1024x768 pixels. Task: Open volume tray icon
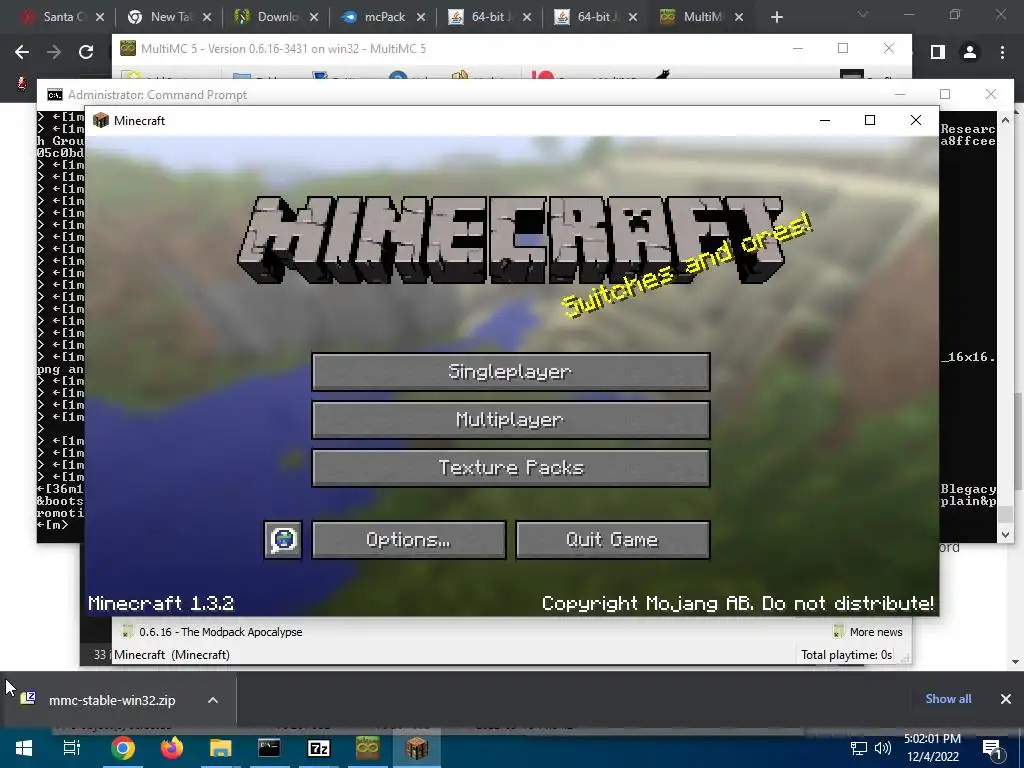tap(882, 748)
